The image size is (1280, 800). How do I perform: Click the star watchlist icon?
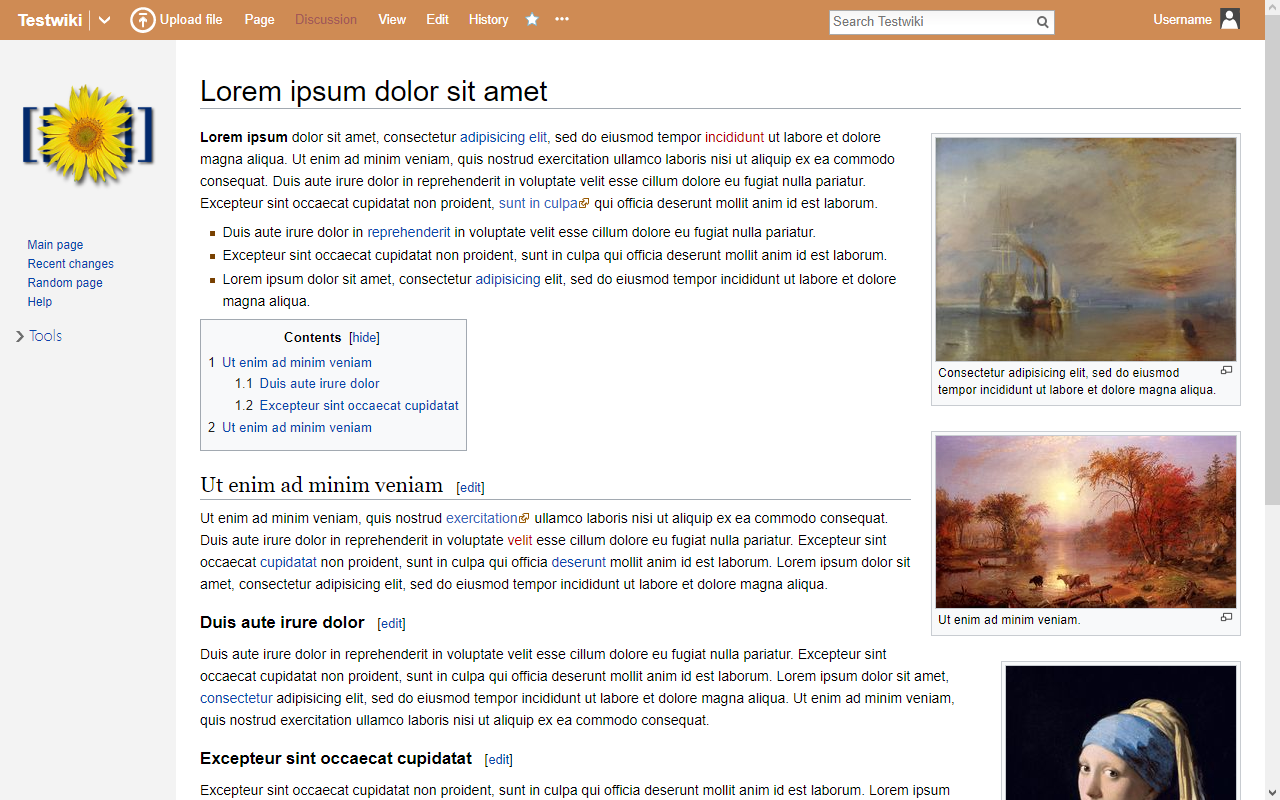click(532, 20)
